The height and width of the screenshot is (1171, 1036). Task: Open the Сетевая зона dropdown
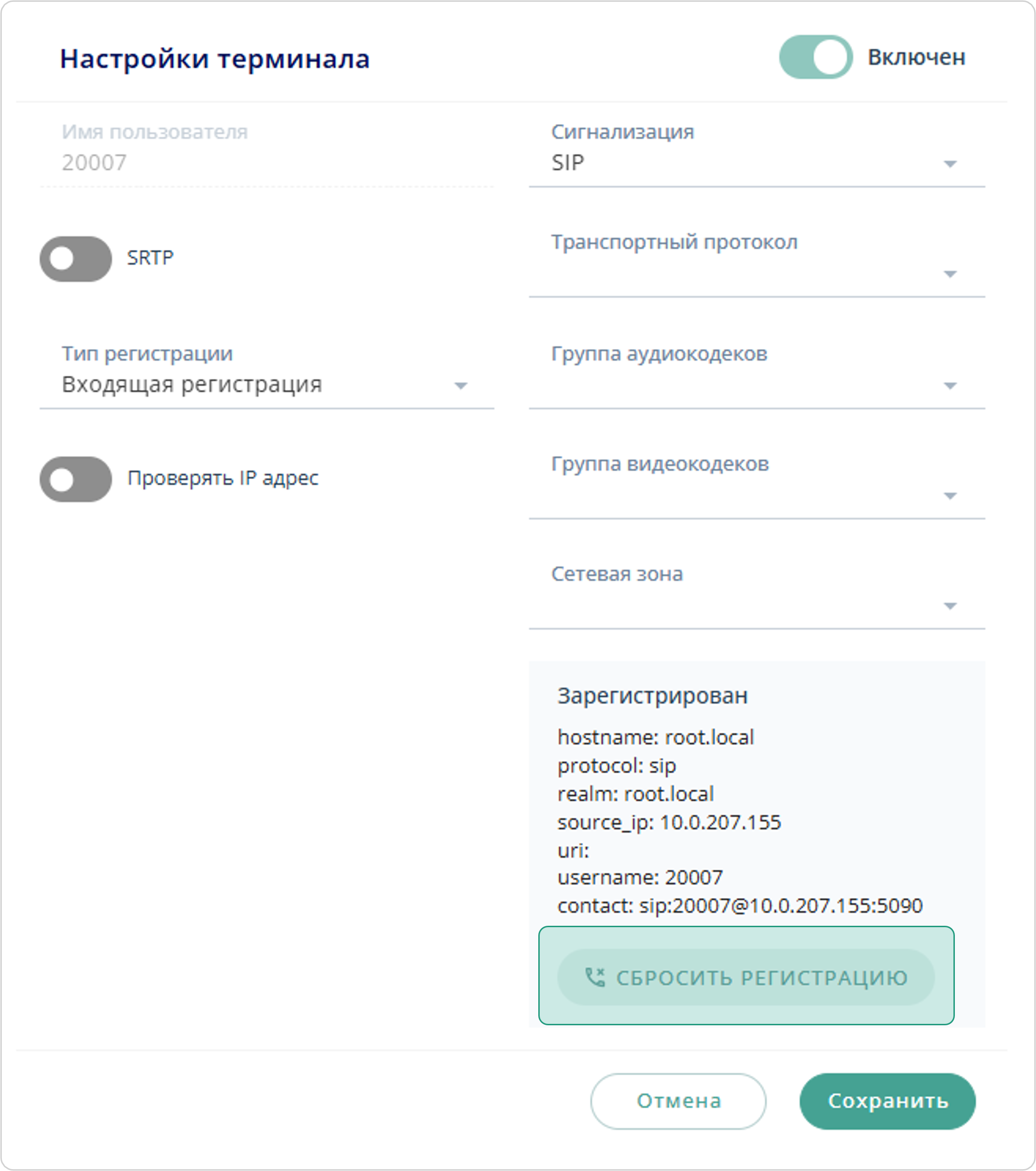point(950,606)
